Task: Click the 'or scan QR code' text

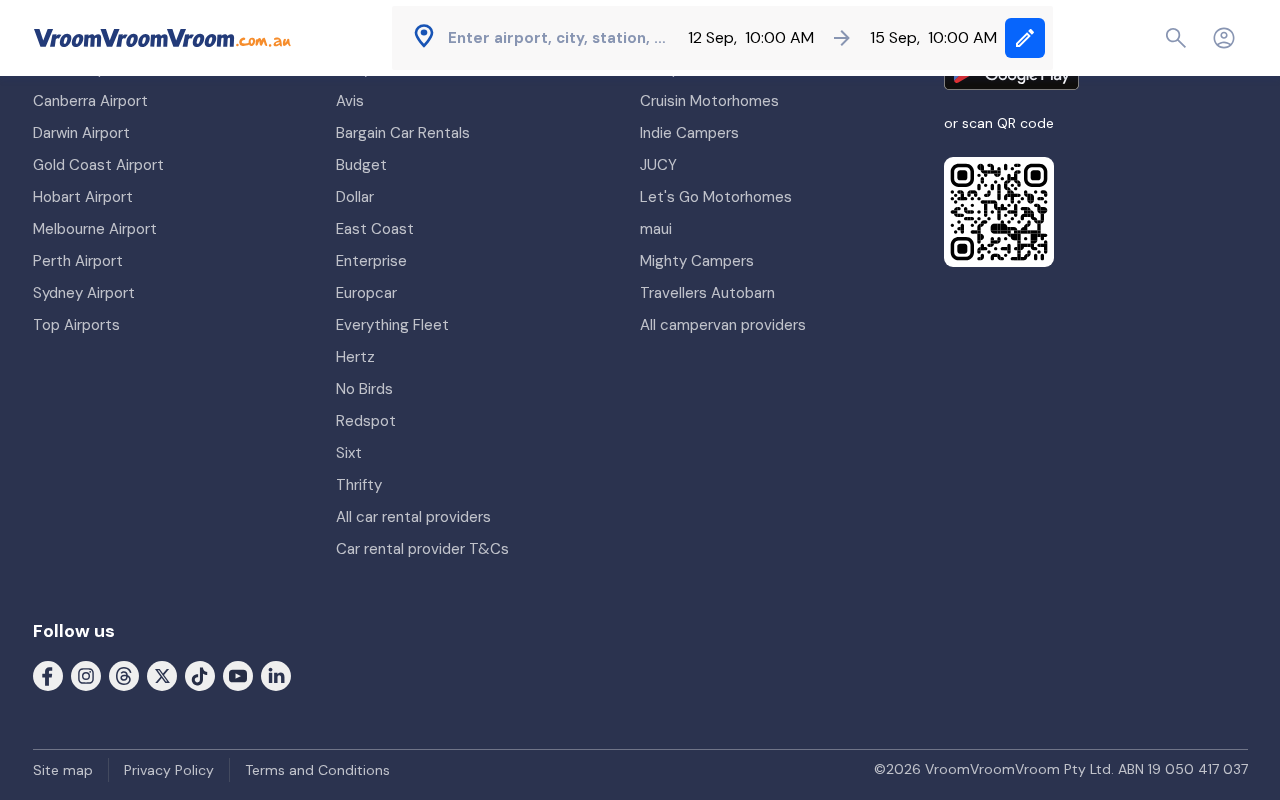Action: coord(999,123)
